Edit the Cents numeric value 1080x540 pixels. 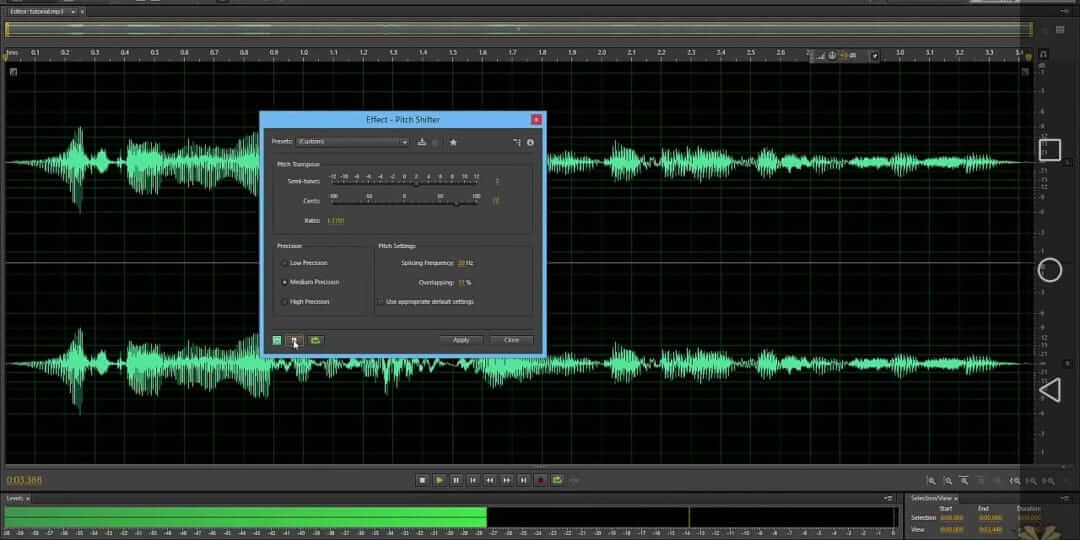[496, 201]
